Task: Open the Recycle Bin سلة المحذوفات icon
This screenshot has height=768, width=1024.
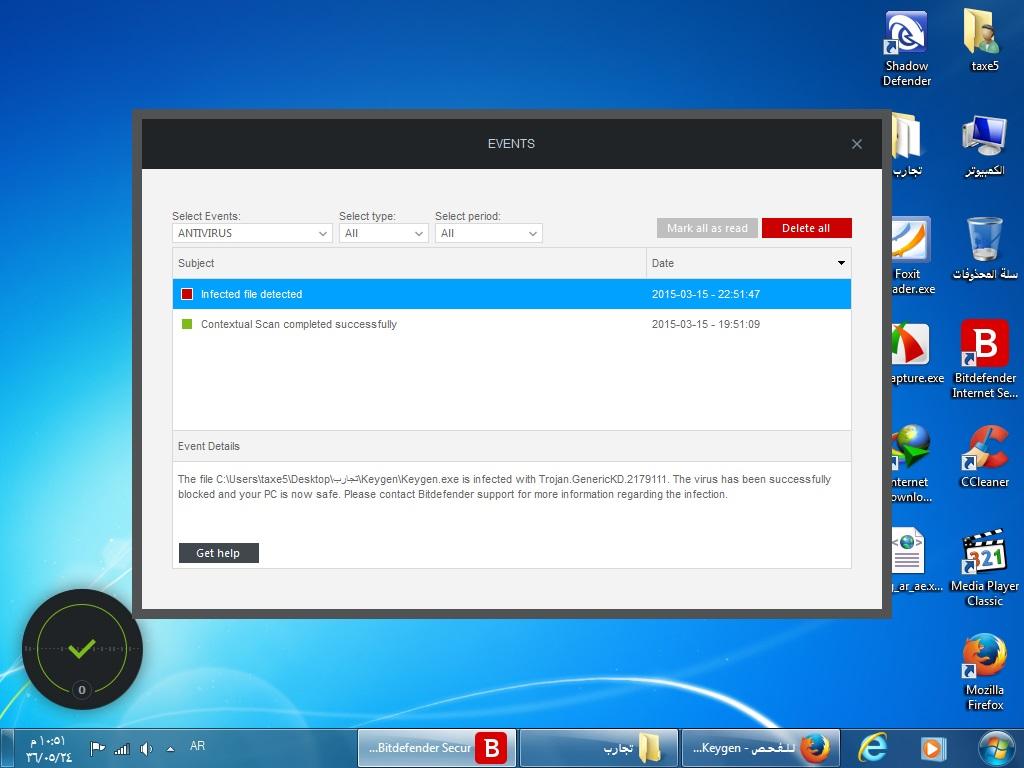Action: pyautogui.click(x=984, y=249)
